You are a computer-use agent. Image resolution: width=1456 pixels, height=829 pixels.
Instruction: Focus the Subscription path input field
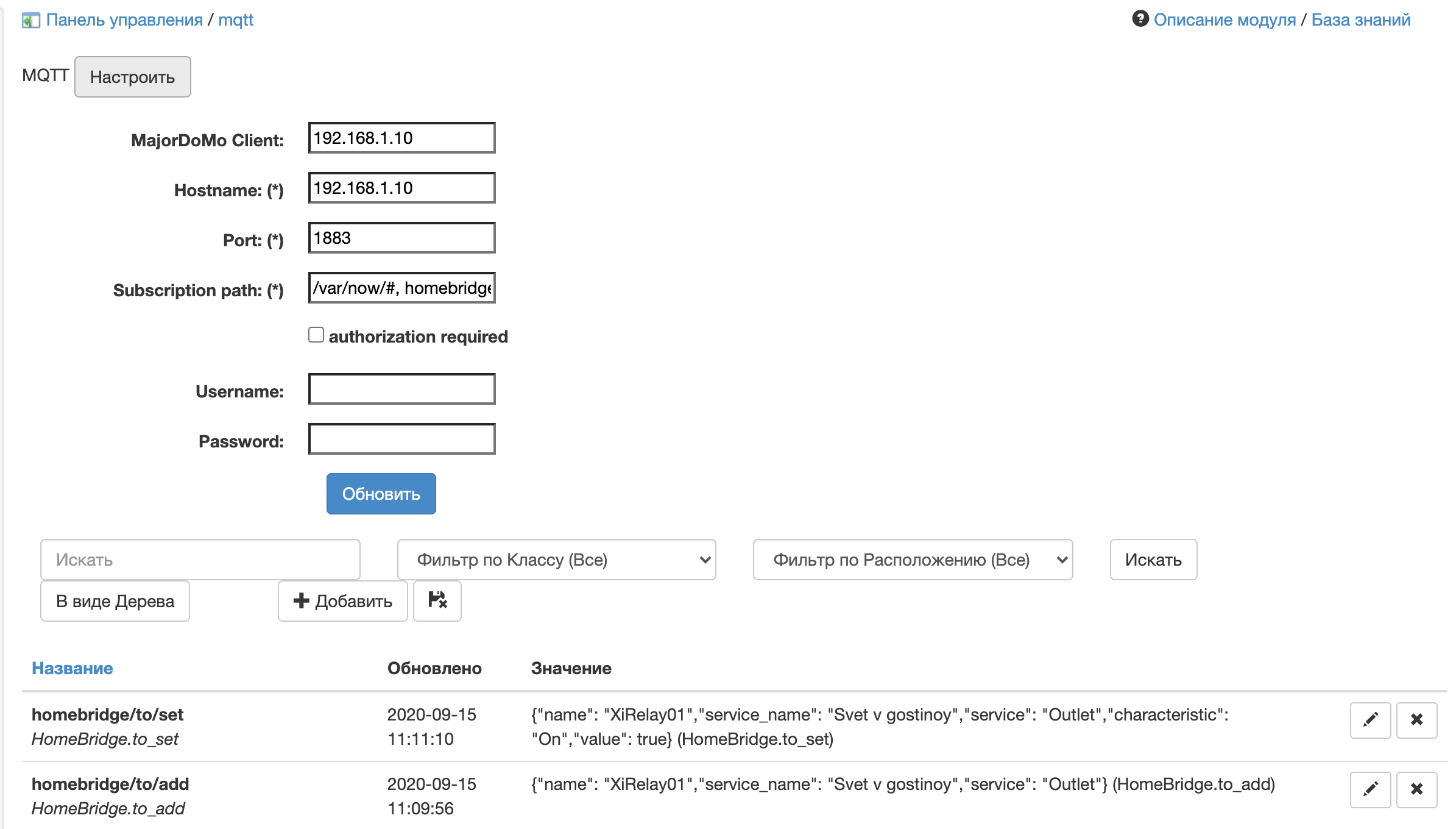pos(401,288)
